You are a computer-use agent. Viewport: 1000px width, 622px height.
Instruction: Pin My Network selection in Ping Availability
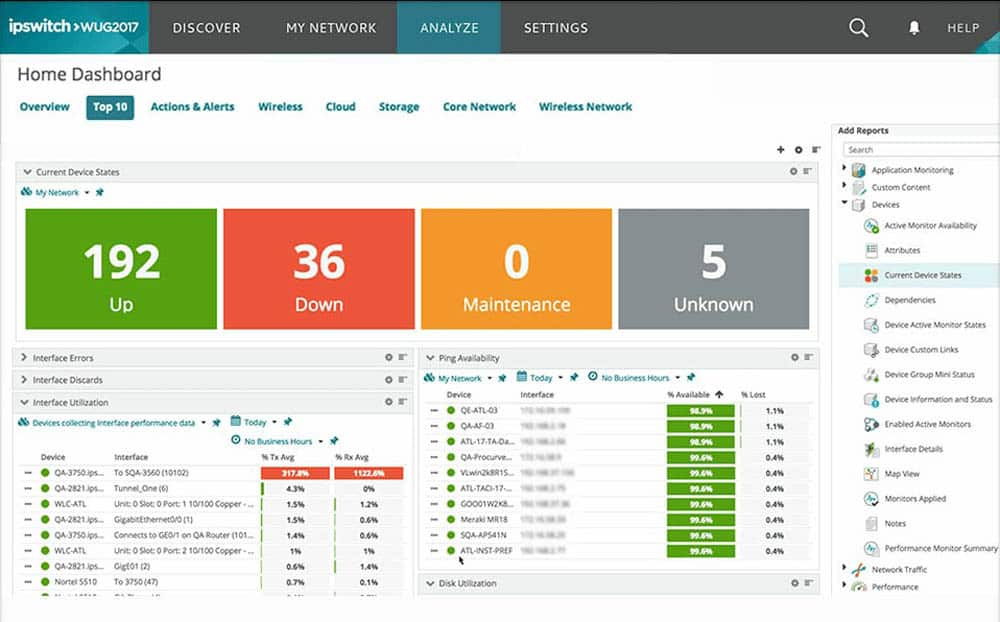[502, 378]
